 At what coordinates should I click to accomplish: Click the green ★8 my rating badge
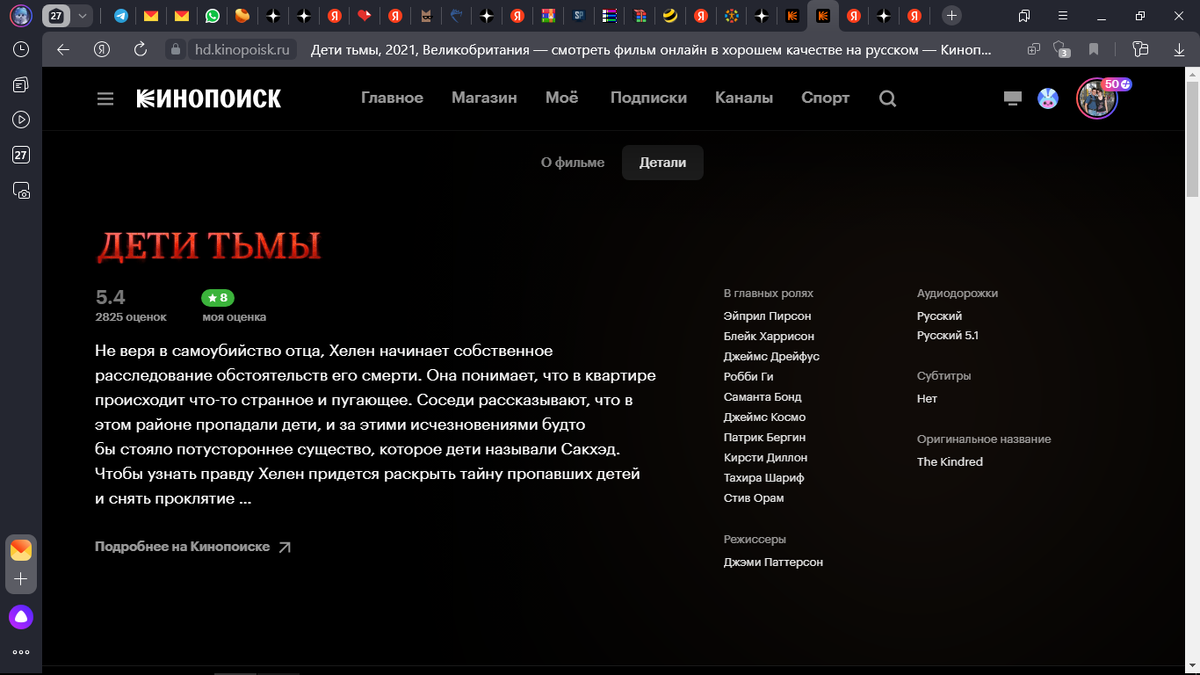pos(218,298)
